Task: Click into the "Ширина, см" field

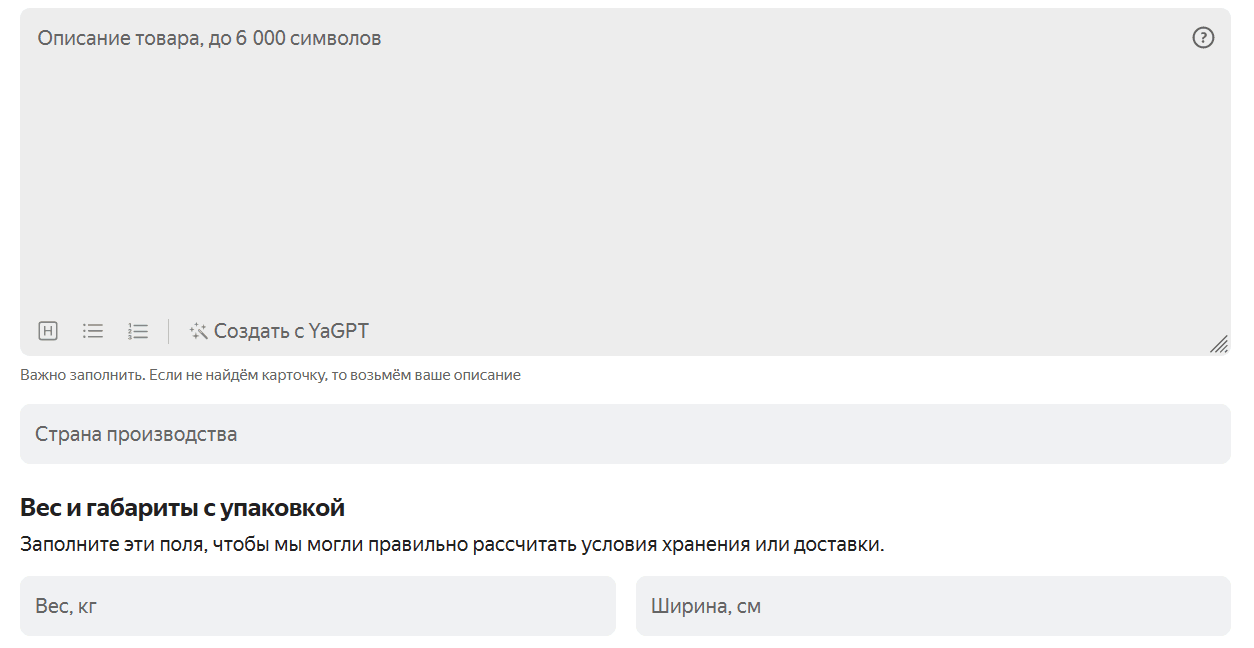Action: (933, 606)
